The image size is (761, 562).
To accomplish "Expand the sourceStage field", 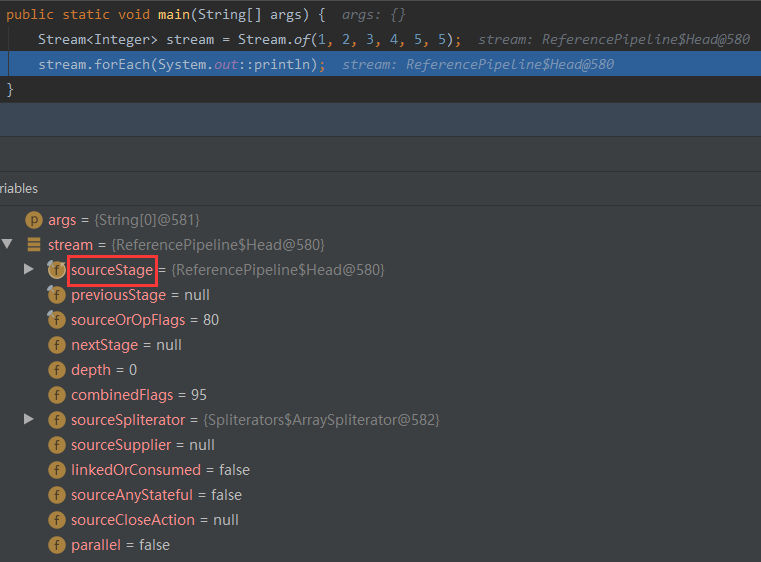I will click(x=29, y=269).
